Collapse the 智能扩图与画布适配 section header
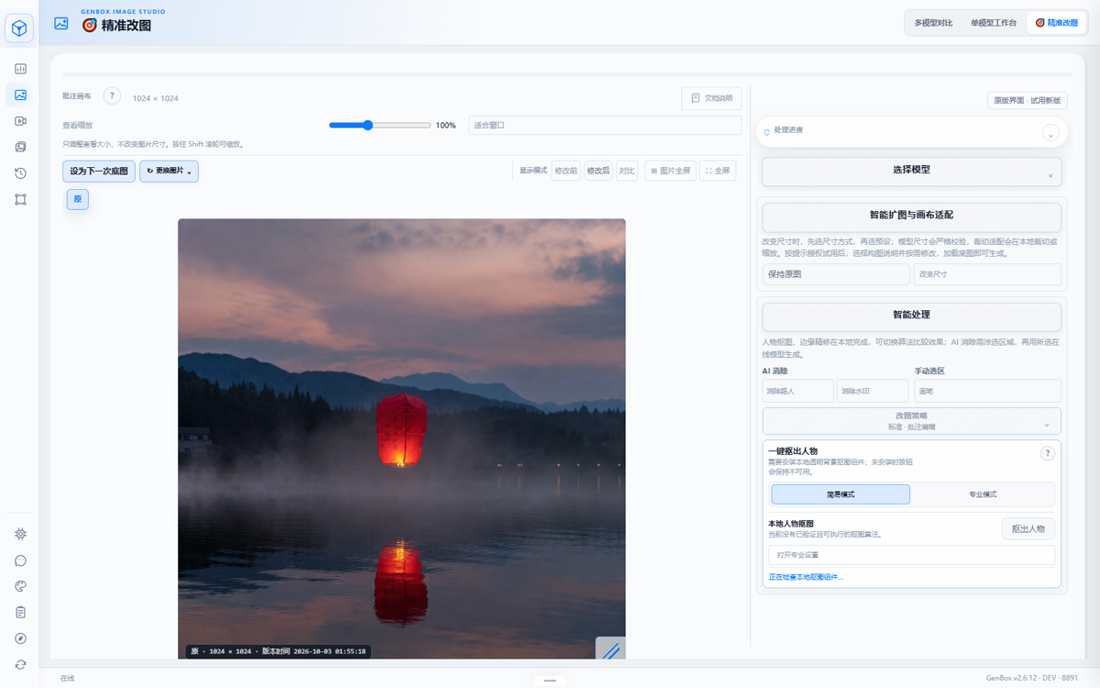This screenshot has height=688, width=1100. 911,217
